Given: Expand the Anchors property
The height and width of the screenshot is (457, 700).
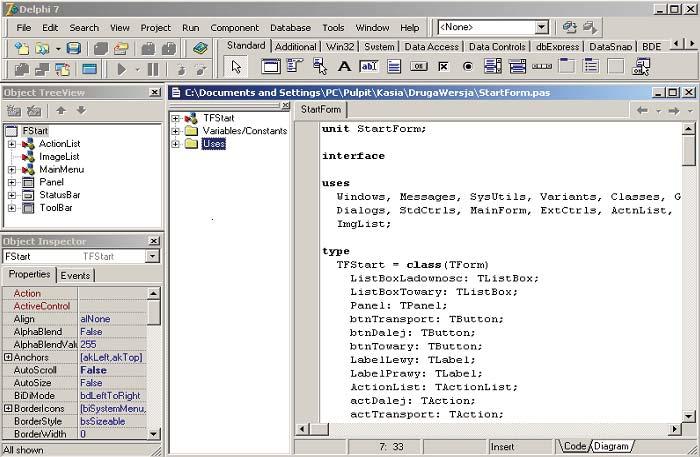Looking at the screenshot, I should (x=8, y=357).
